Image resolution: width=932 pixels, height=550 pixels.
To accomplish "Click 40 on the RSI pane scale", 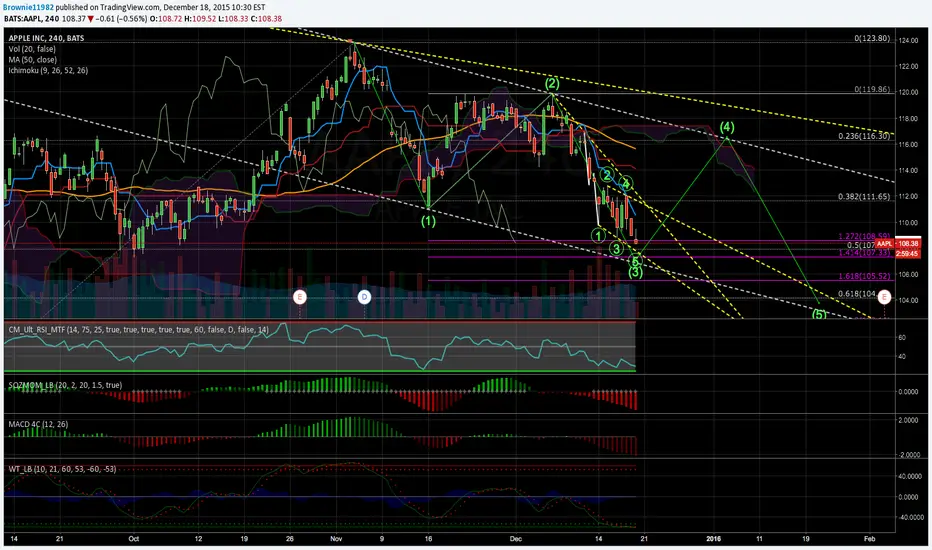I will click(x=902, y=357).
